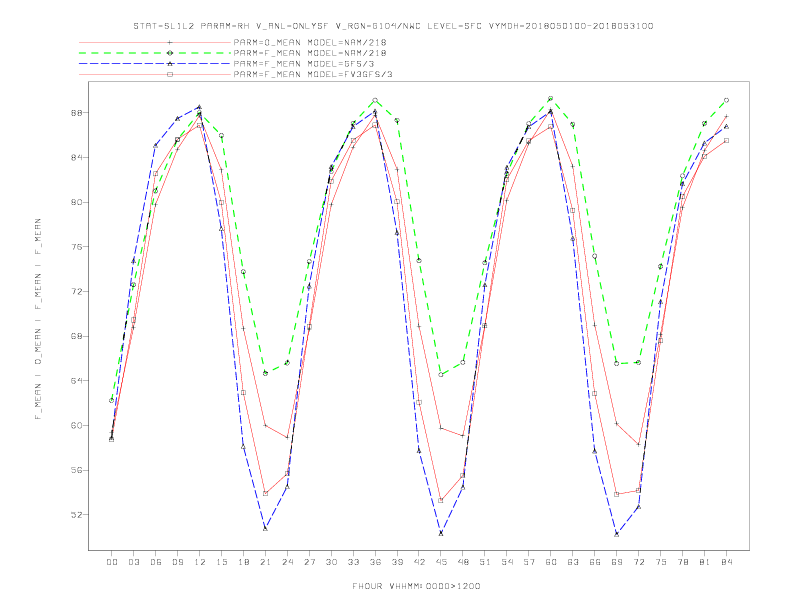Click x-axis forecast hour label 36

pos(375,562)
